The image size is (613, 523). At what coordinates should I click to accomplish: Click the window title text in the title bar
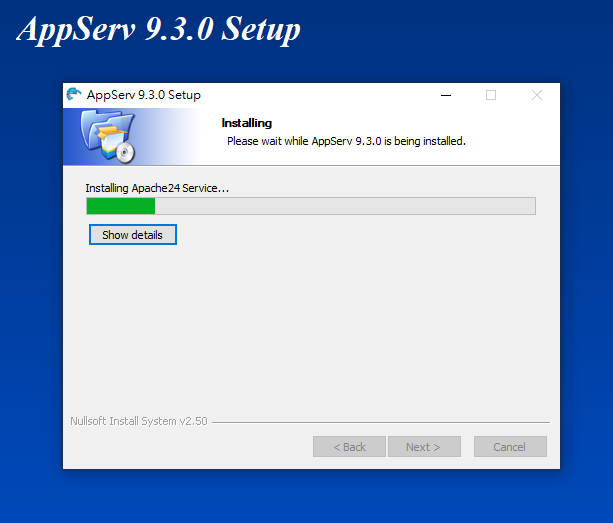[x=143, y=95]
